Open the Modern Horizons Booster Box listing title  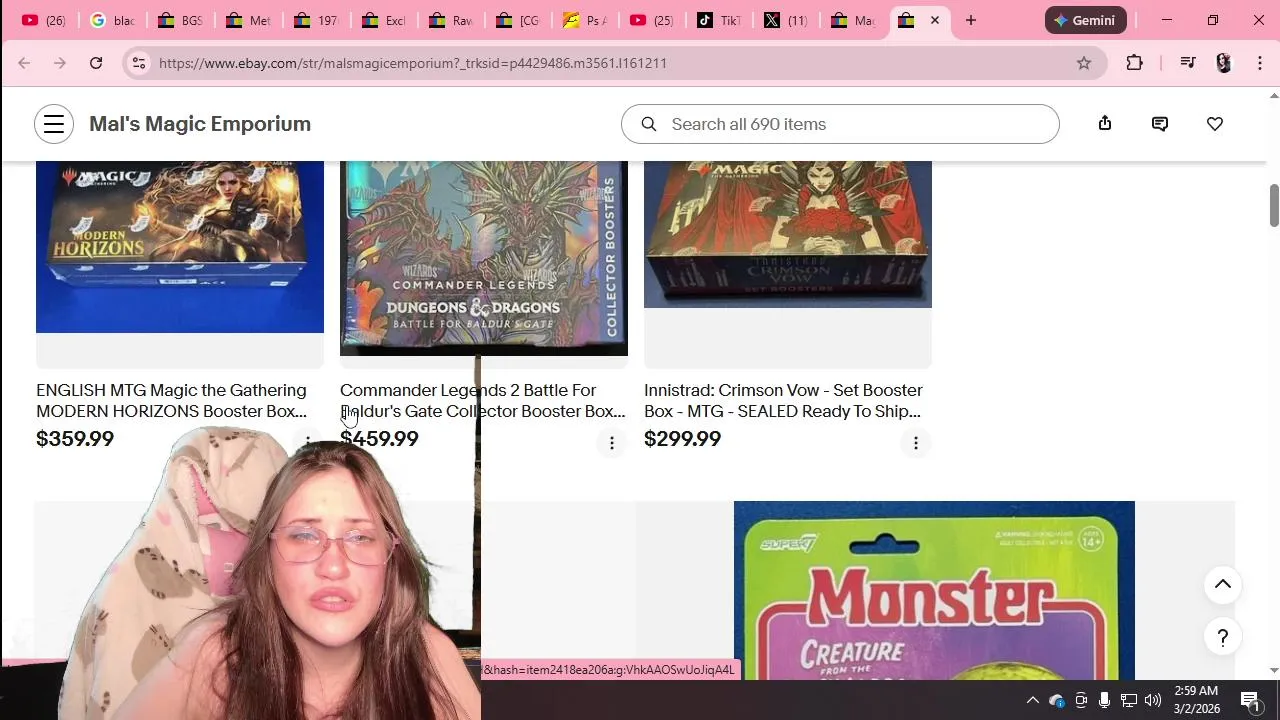coord(172,401)
